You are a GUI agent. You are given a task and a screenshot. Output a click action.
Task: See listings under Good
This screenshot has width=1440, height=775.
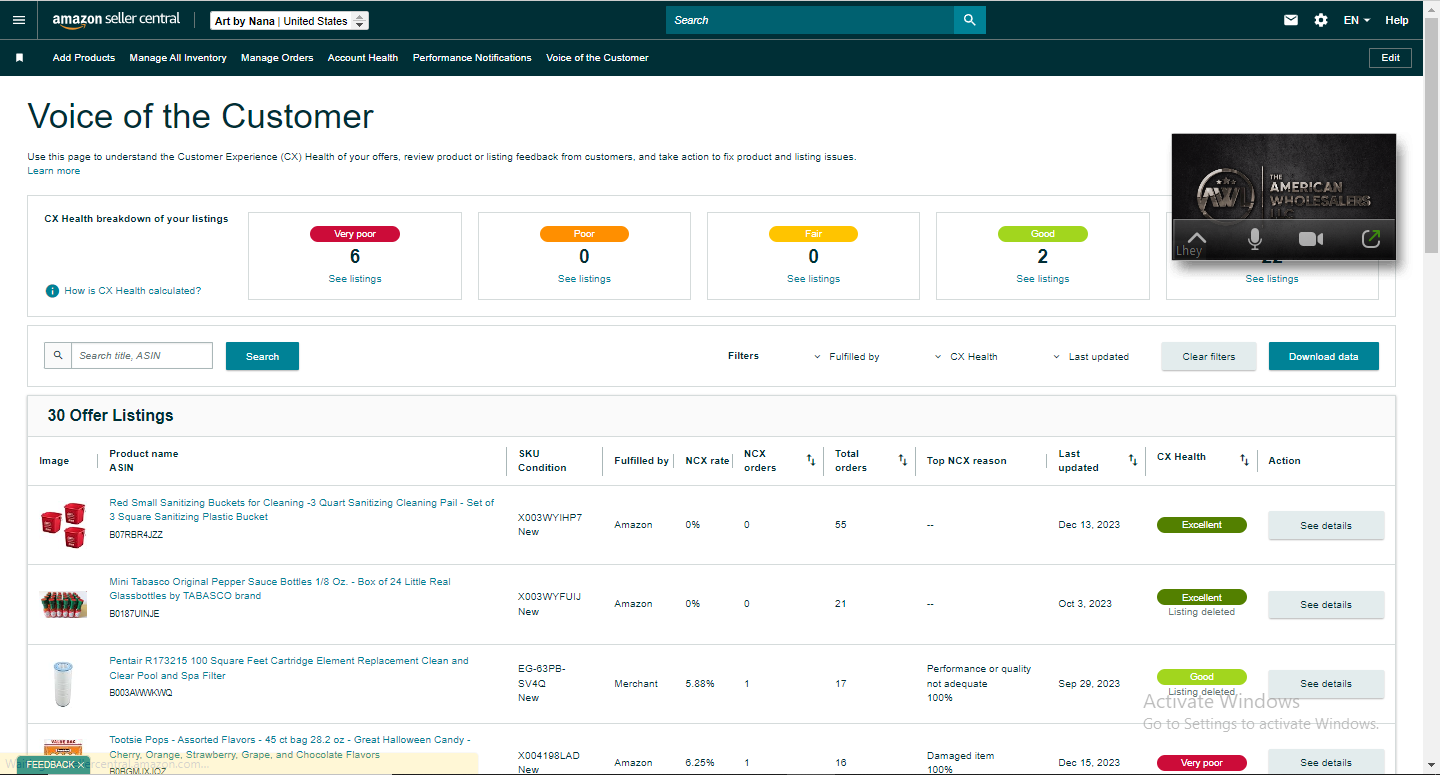click(1043, 279)
